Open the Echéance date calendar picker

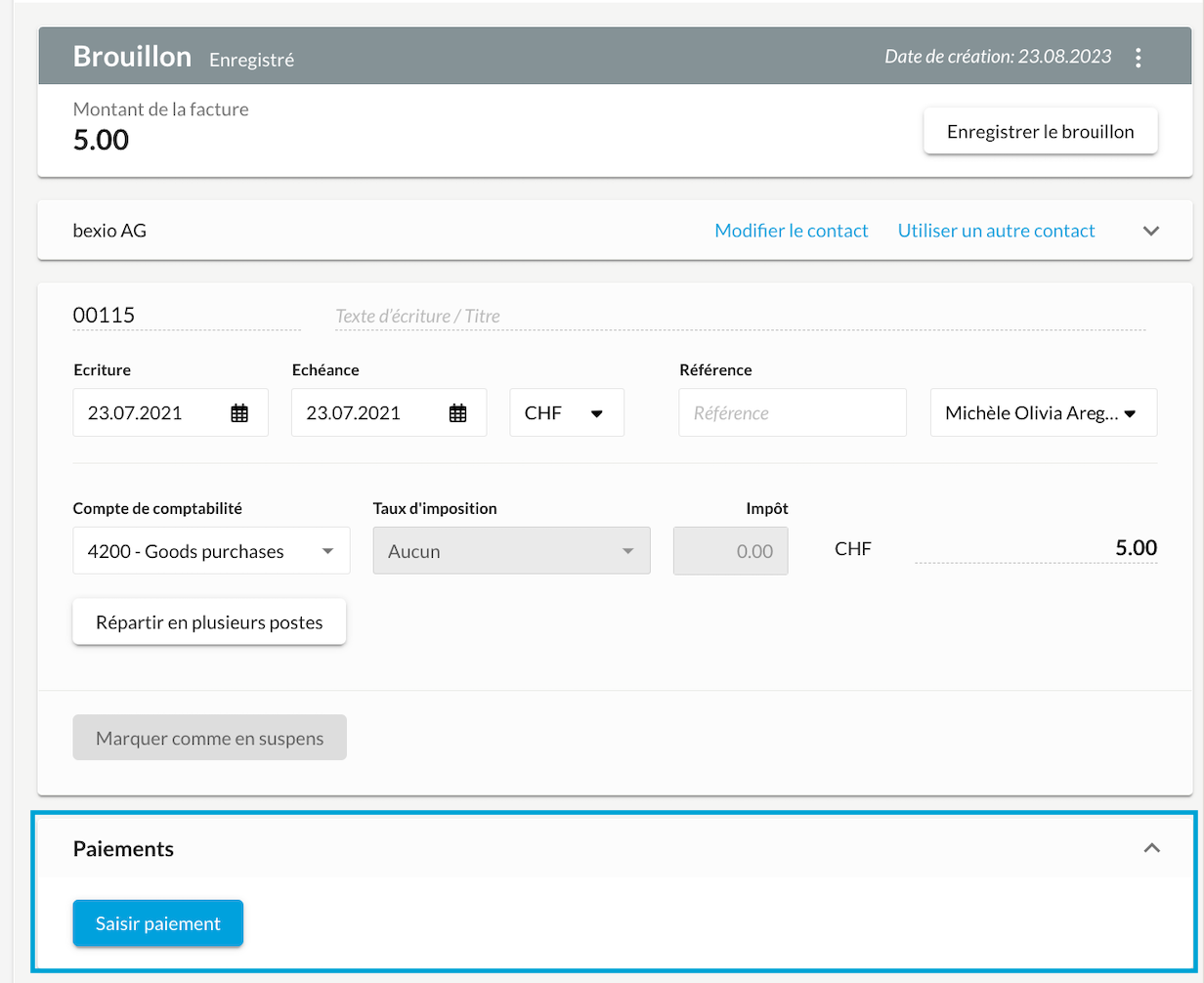(457, 413)
